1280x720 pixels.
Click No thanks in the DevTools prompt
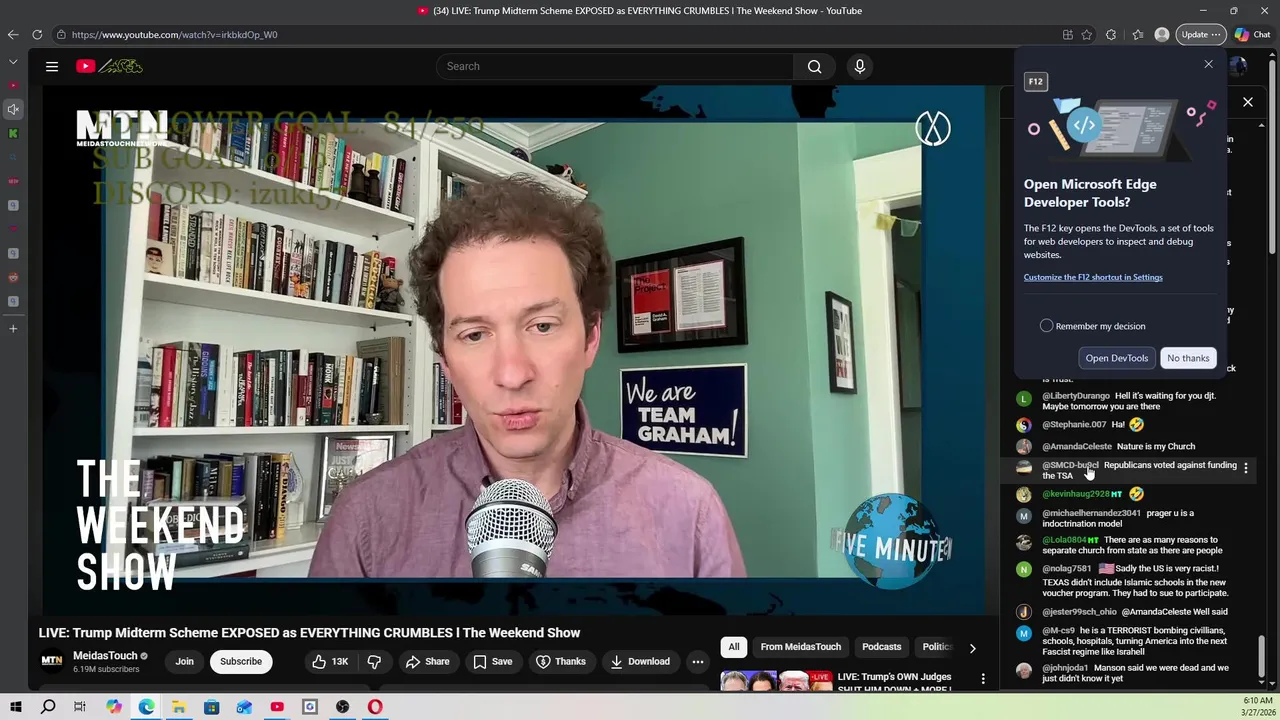click(x=1188, y=358)
